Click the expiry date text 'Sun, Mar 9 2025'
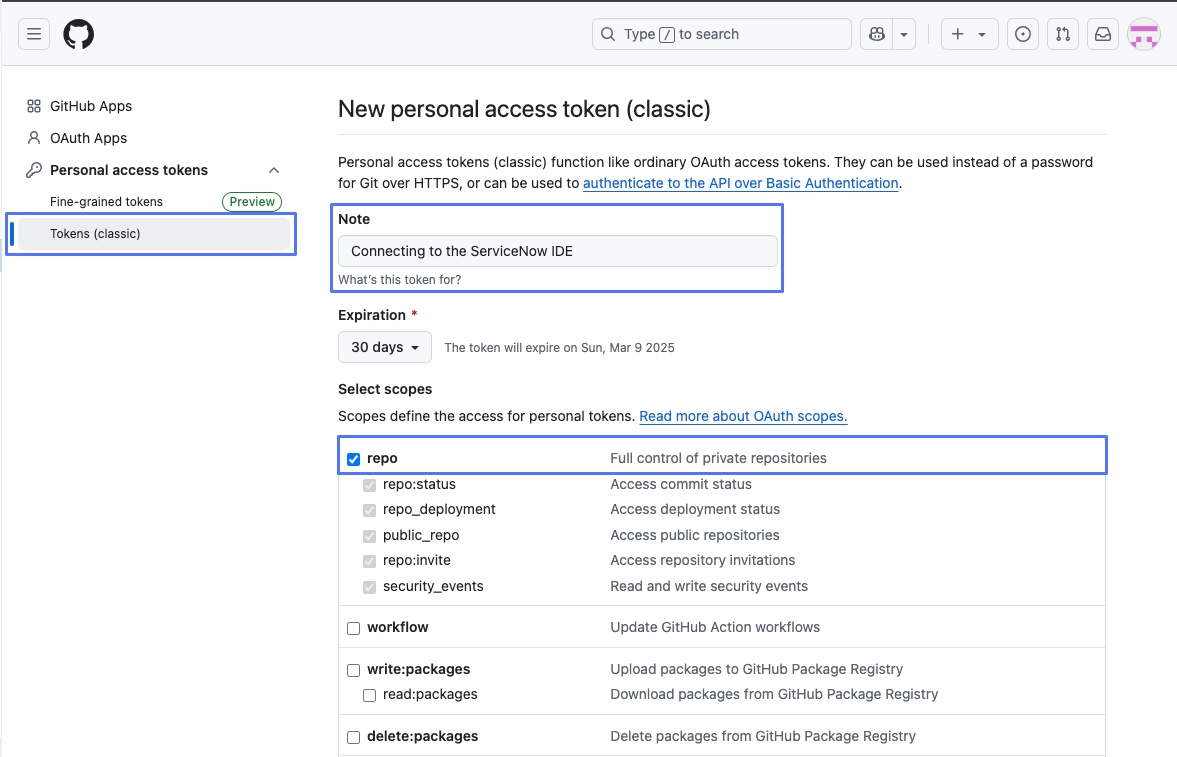Screen dimensions: 1177x757 point(628,348)
